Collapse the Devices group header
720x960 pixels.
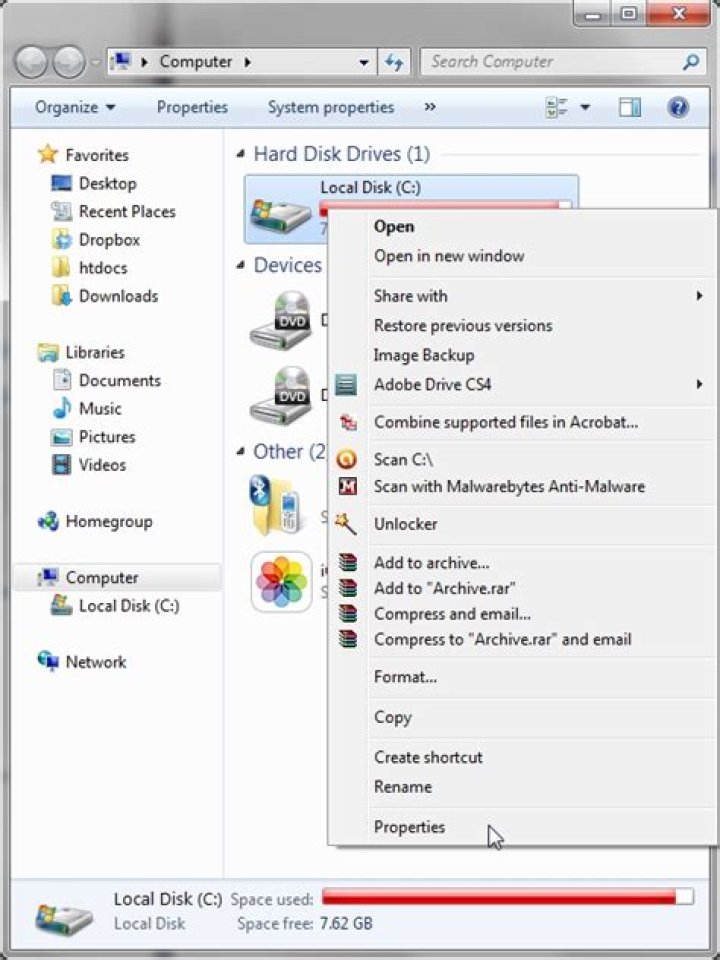241,265
